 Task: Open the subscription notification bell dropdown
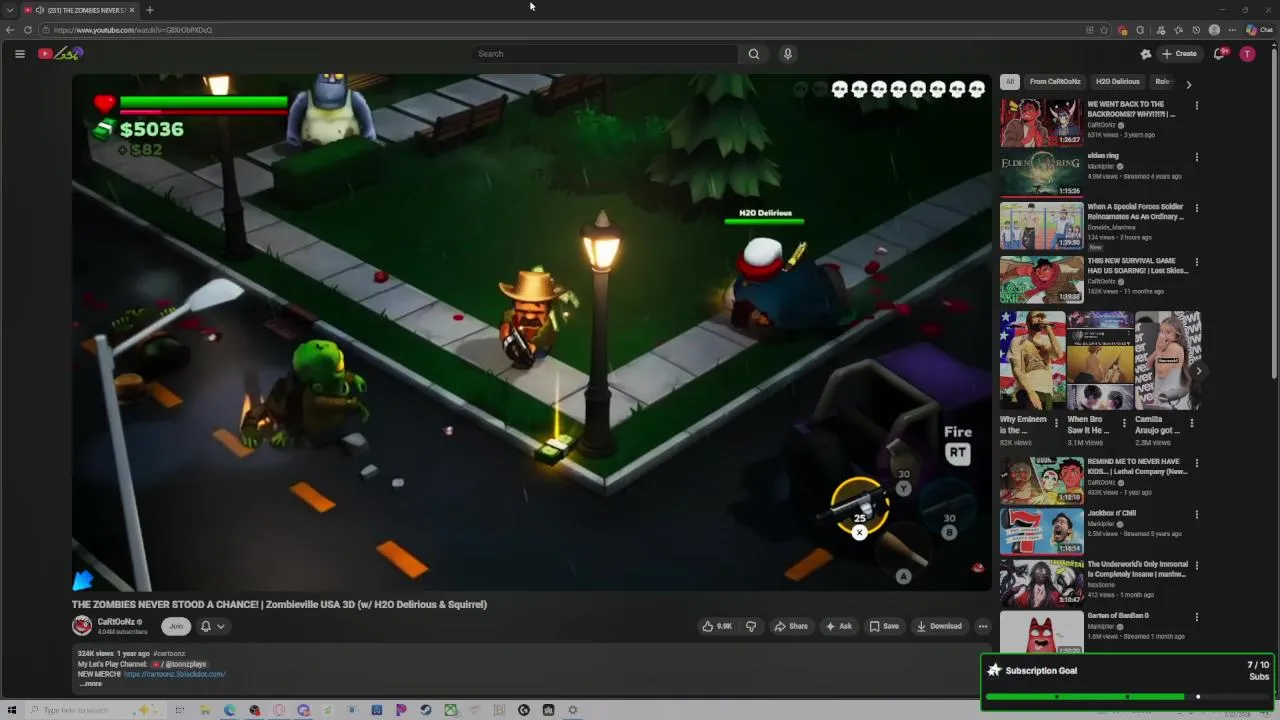click(x=213, y=626)
